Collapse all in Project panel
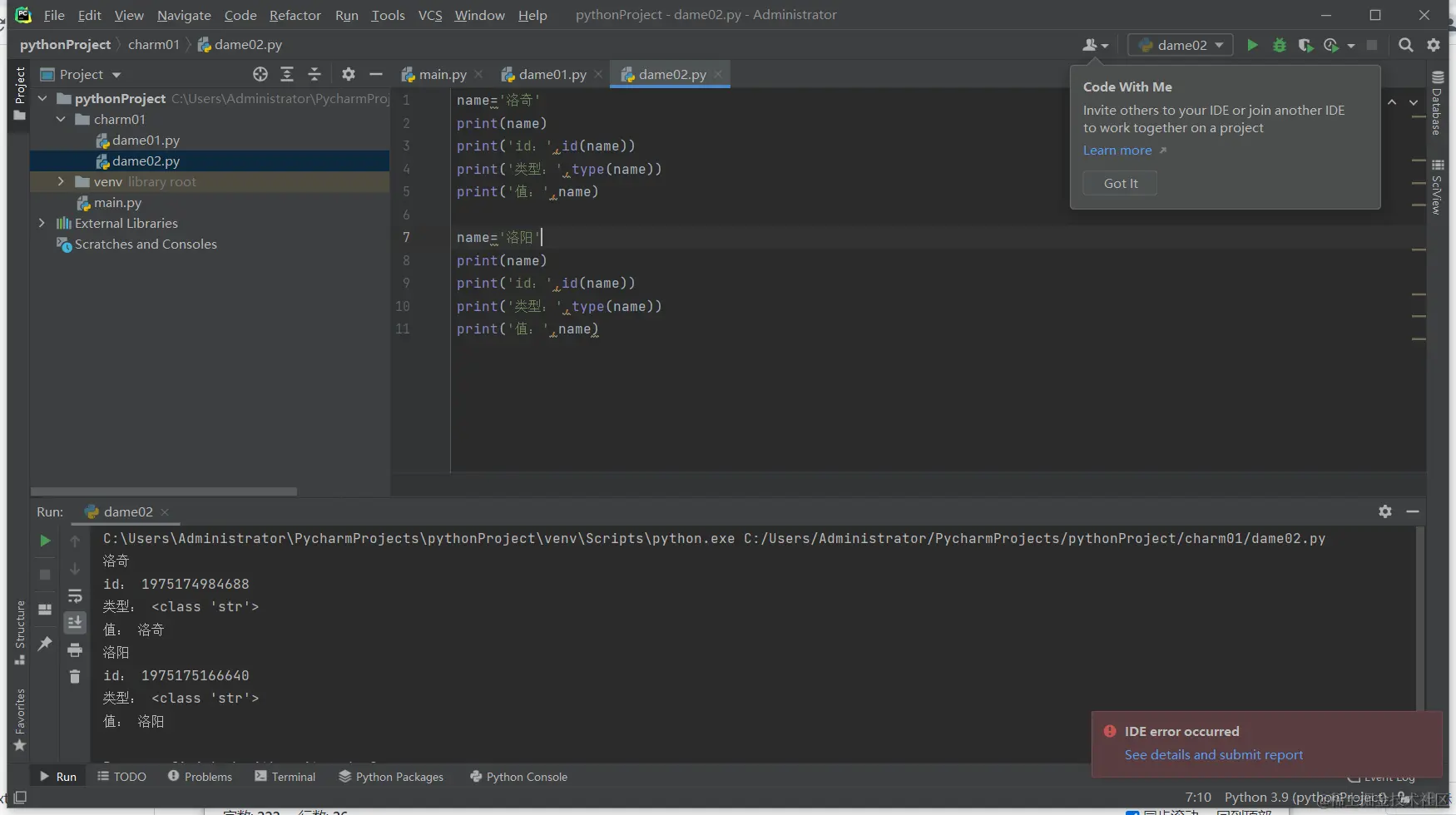This screenshot has height=815, width=1456. click(314, 74)
